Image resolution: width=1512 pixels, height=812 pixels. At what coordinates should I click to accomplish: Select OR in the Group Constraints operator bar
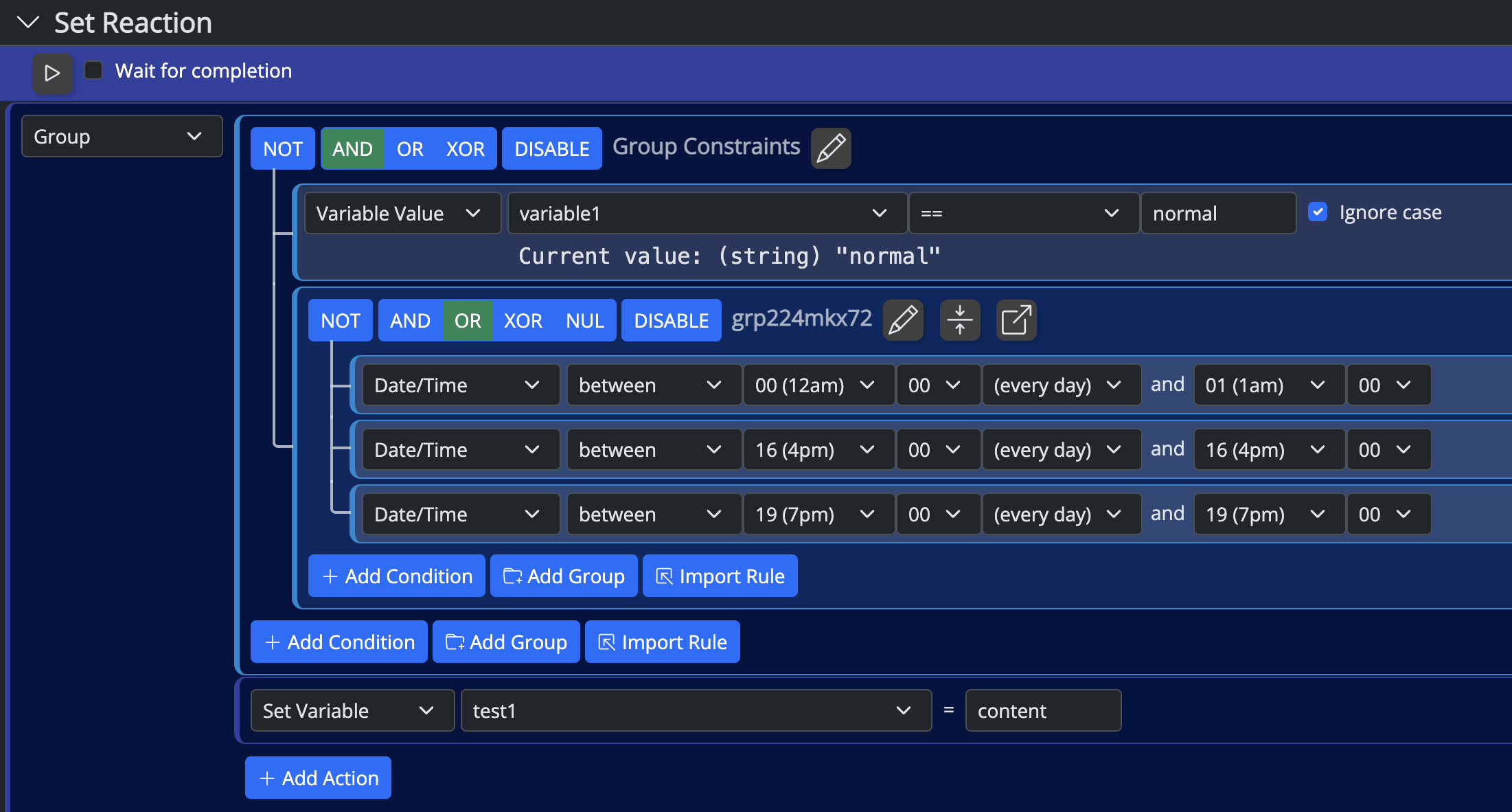pos(410,148)
